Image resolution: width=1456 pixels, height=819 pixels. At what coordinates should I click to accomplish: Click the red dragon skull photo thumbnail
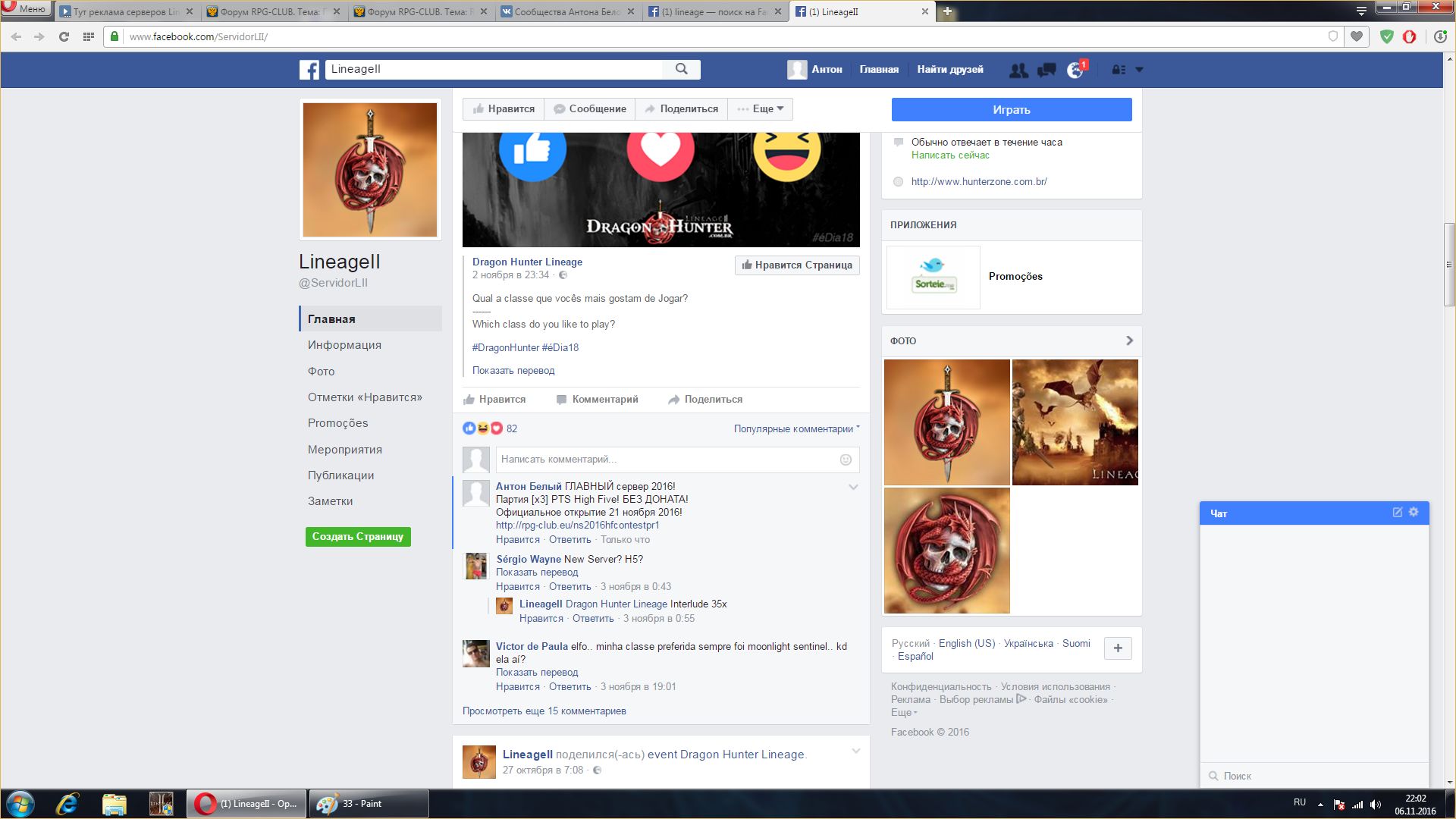pos(946,551)
